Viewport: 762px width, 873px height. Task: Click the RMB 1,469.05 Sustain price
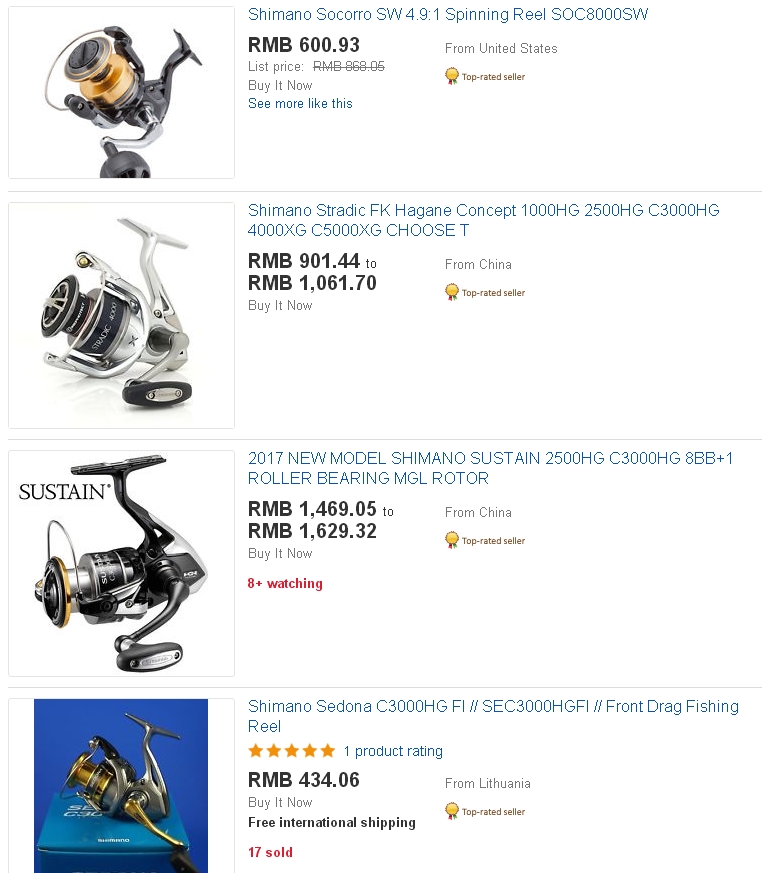pos(312,508)
